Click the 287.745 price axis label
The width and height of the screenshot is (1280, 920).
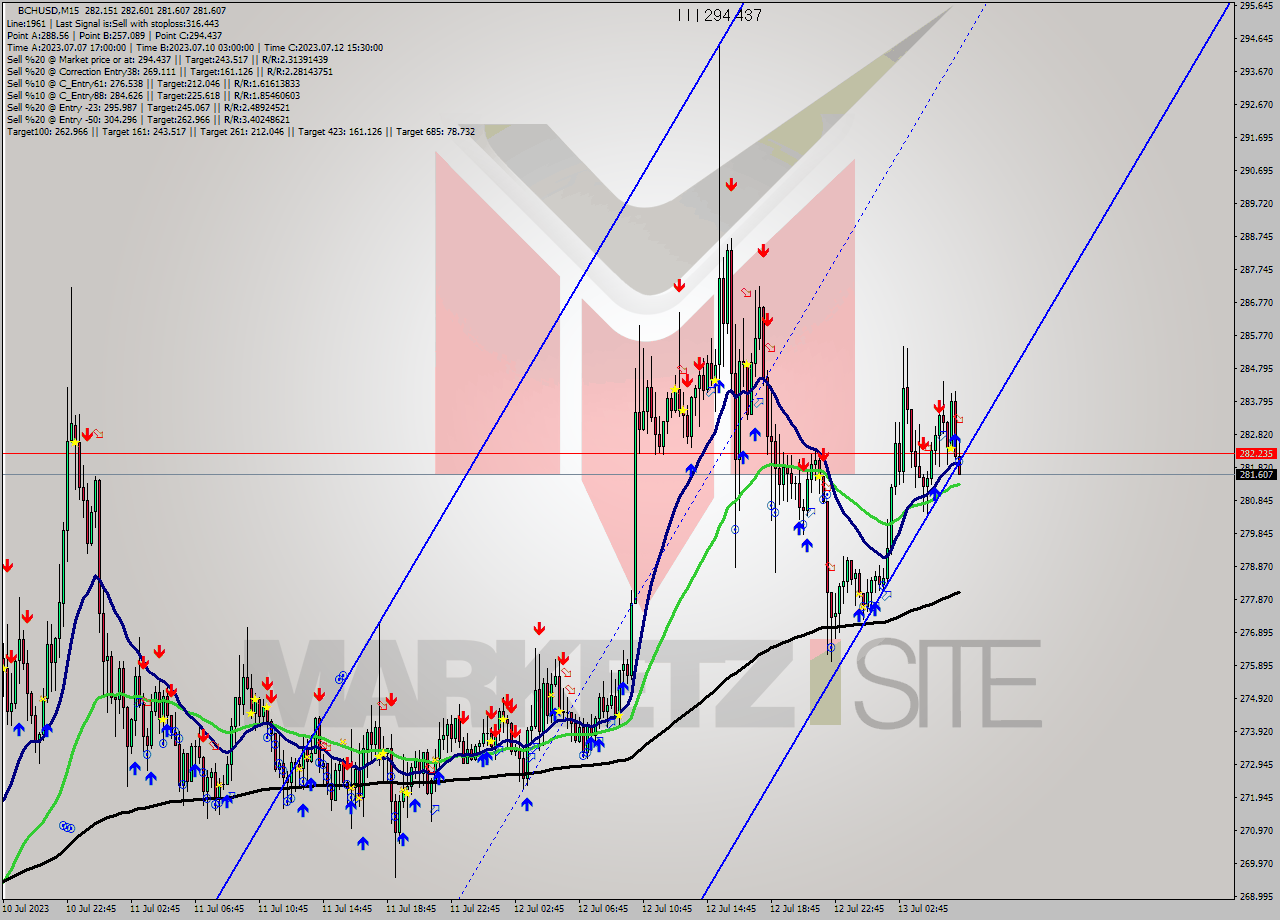coord(1257,270)
